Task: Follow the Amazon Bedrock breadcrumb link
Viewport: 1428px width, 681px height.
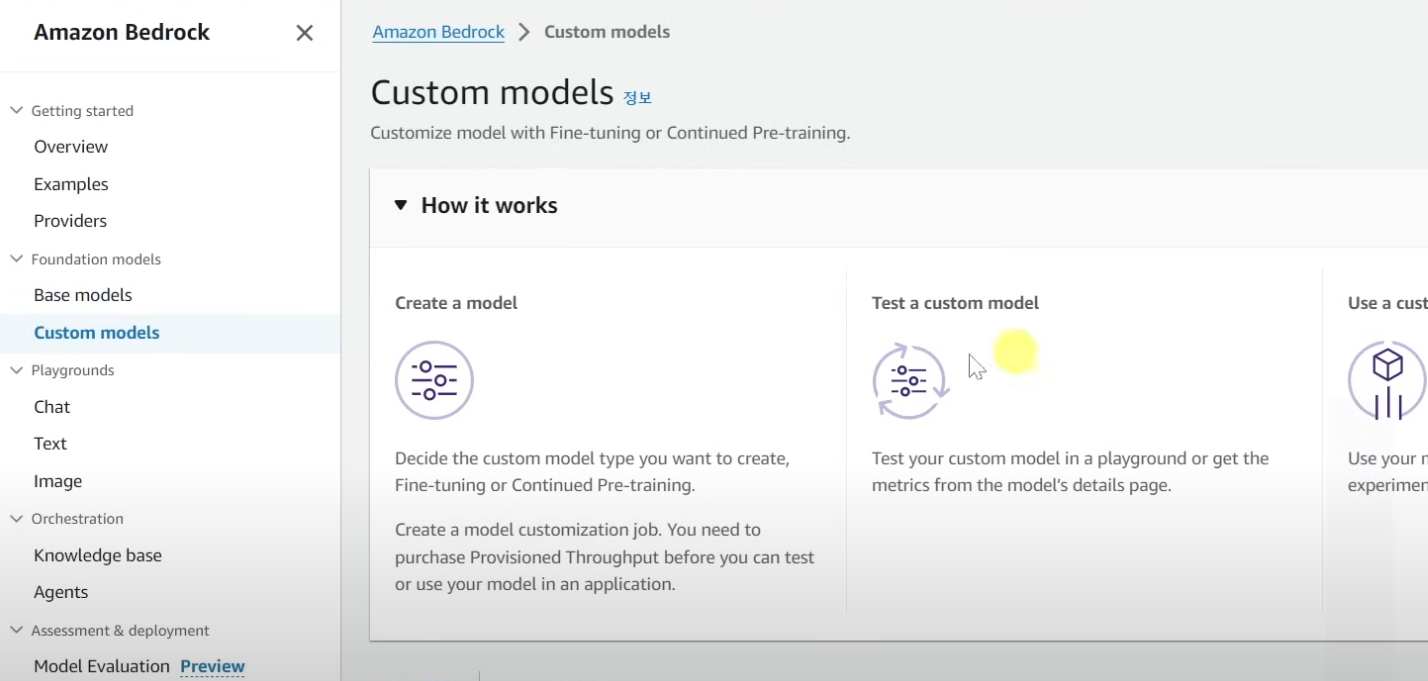Action: click(x=439, y=32)
